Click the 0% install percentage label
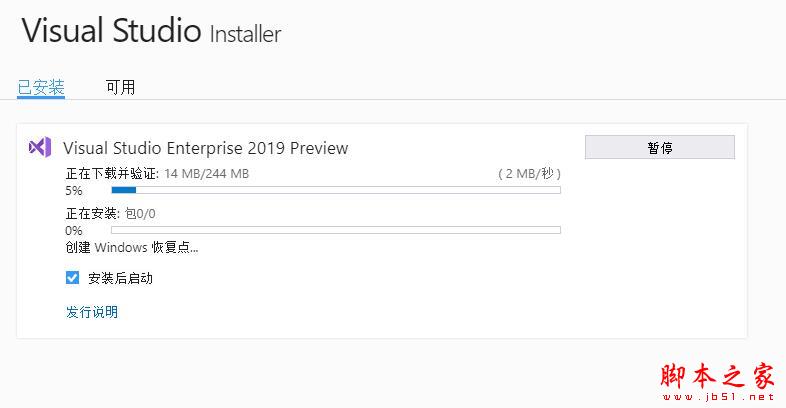This screenshot has width=786, height=408. coord(74,230)
